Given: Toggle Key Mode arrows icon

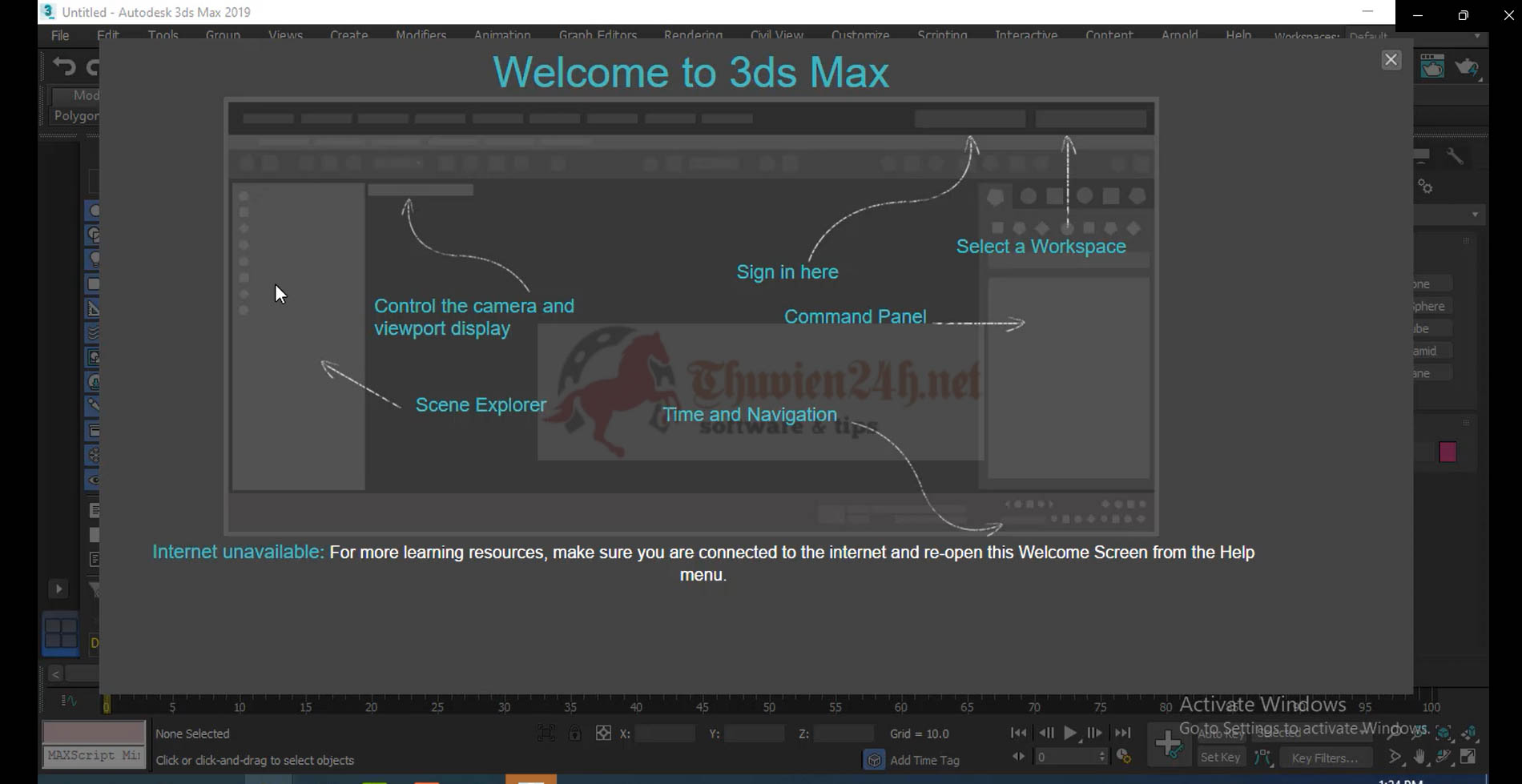Looking at the screenshot, I should [x=1018, y=756].
